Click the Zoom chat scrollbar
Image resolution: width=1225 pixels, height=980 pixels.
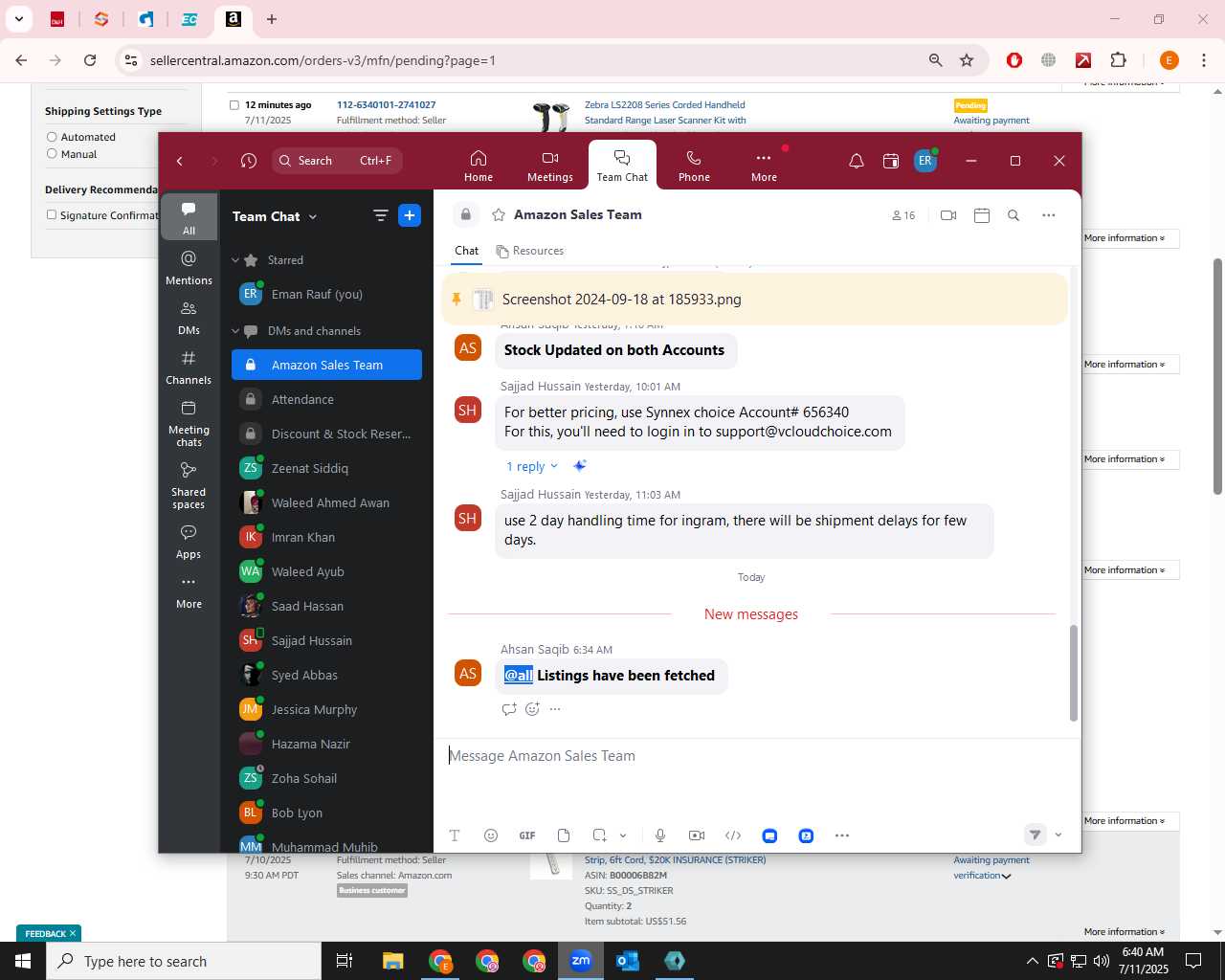pos(1073,673)
